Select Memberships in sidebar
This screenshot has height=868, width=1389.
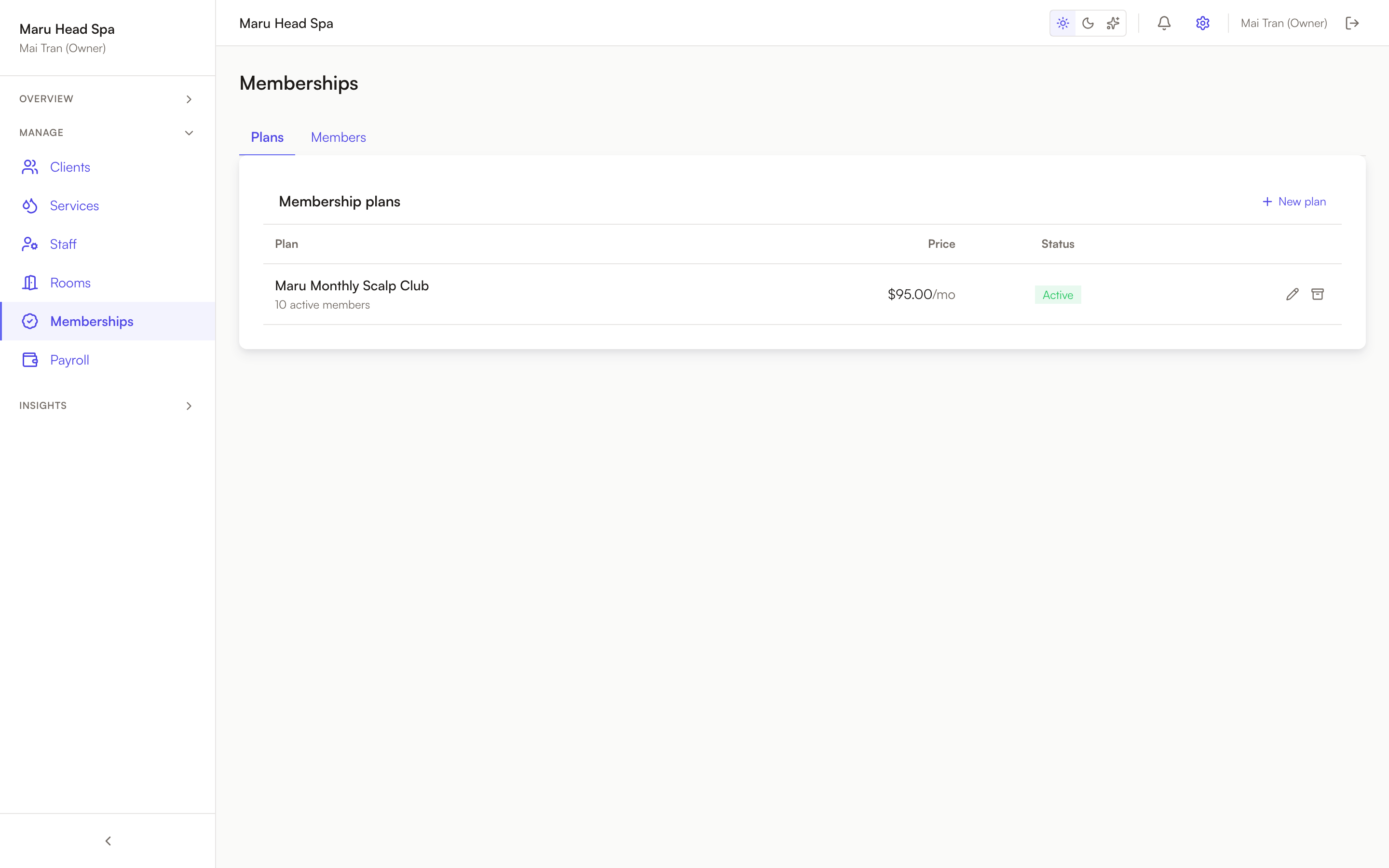pos(108,321)
